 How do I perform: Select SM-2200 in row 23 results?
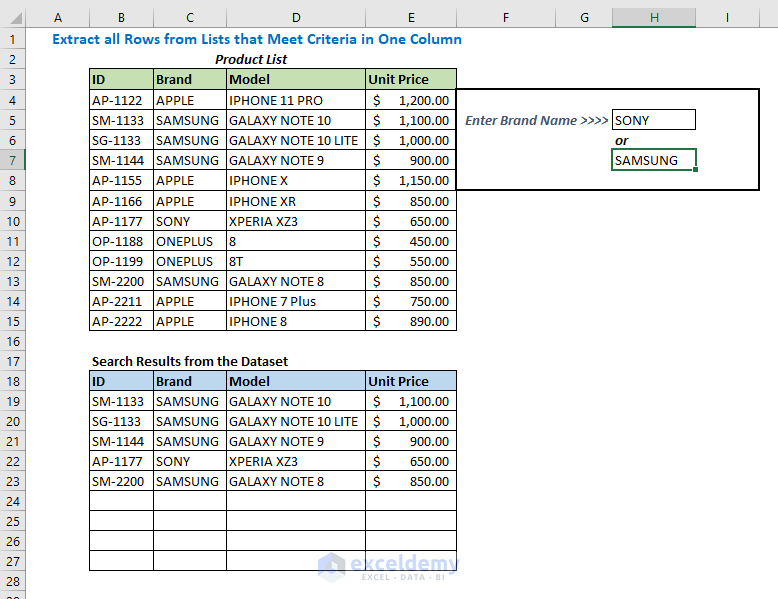tap(122, 481)
